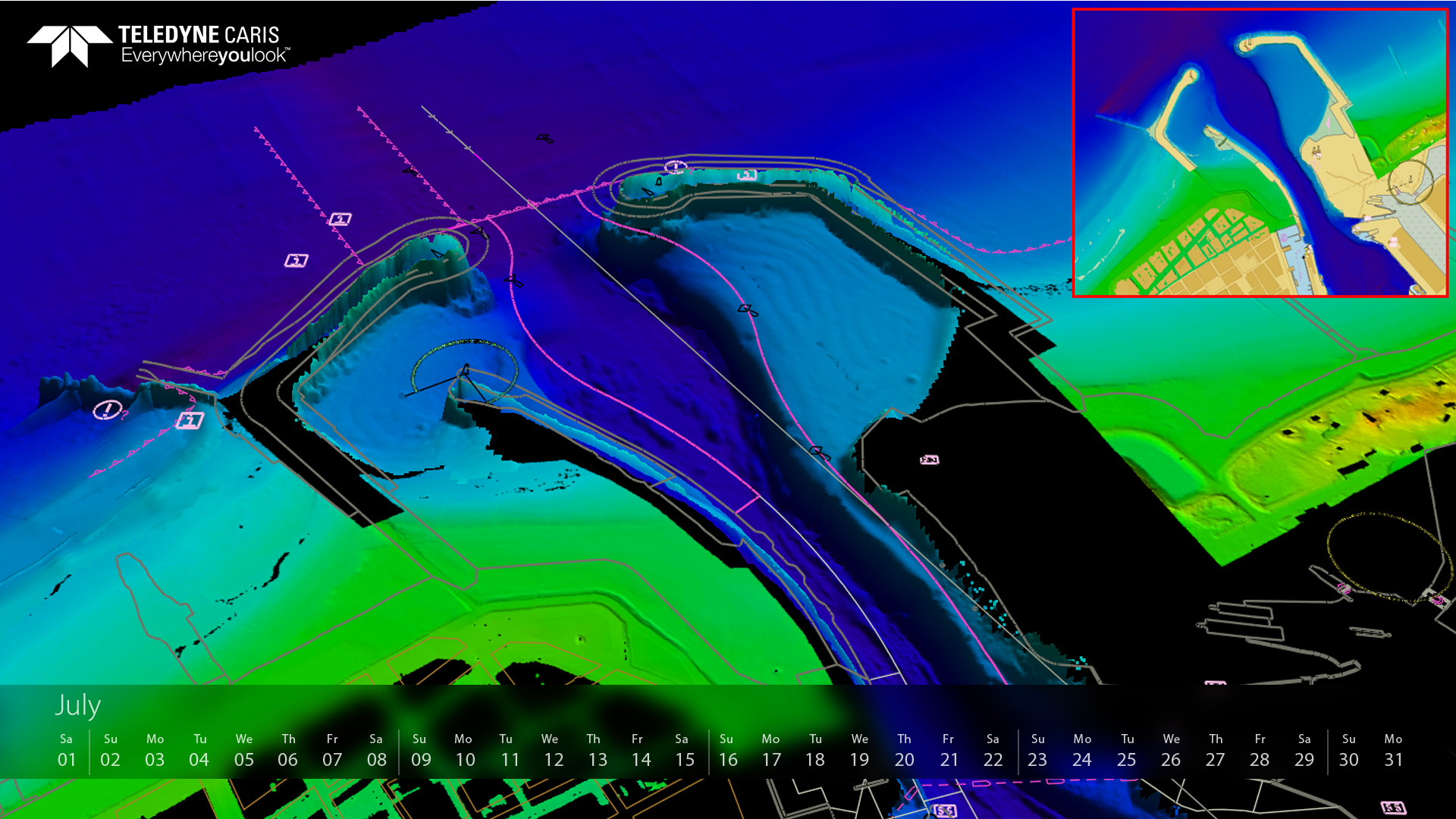Open the red-bordered inset harbor map
1456x819 pixels.
point(1260,152)
